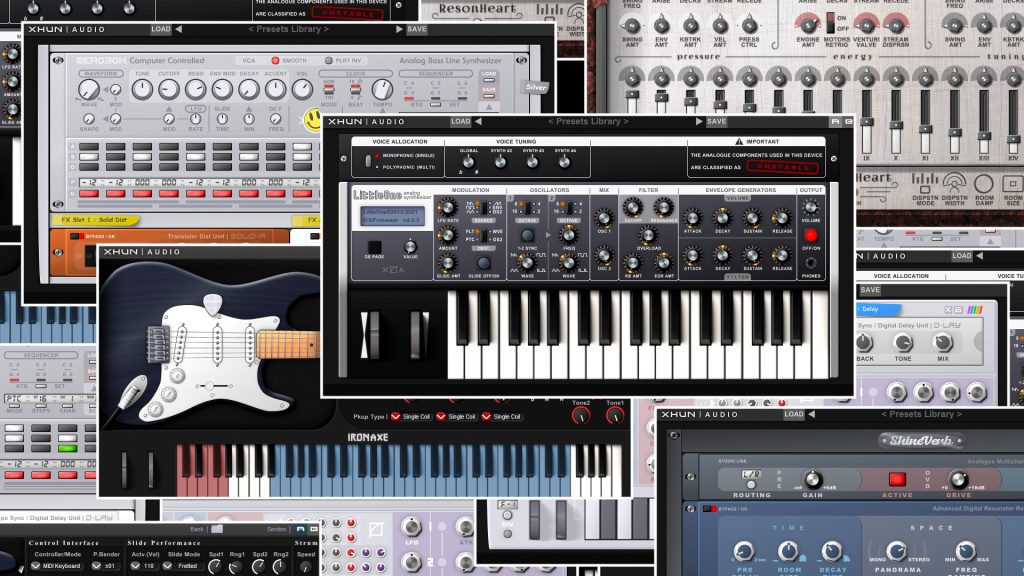Screen dimensions: 1024x576
Task: Click the first red step button on ZeroBox
Action: click(x=89, y=194)
